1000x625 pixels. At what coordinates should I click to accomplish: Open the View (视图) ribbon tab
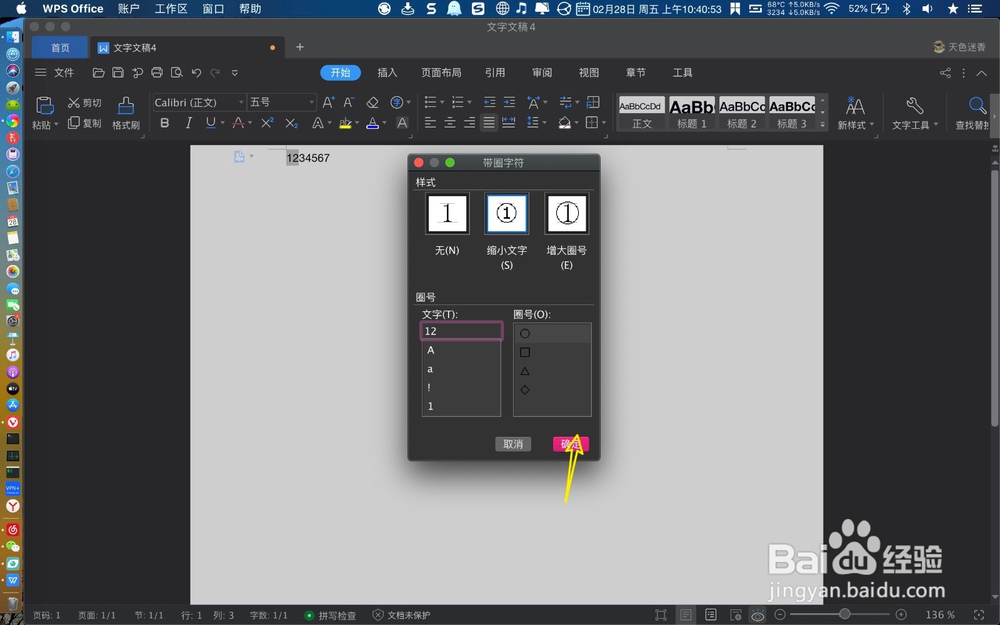589,73
